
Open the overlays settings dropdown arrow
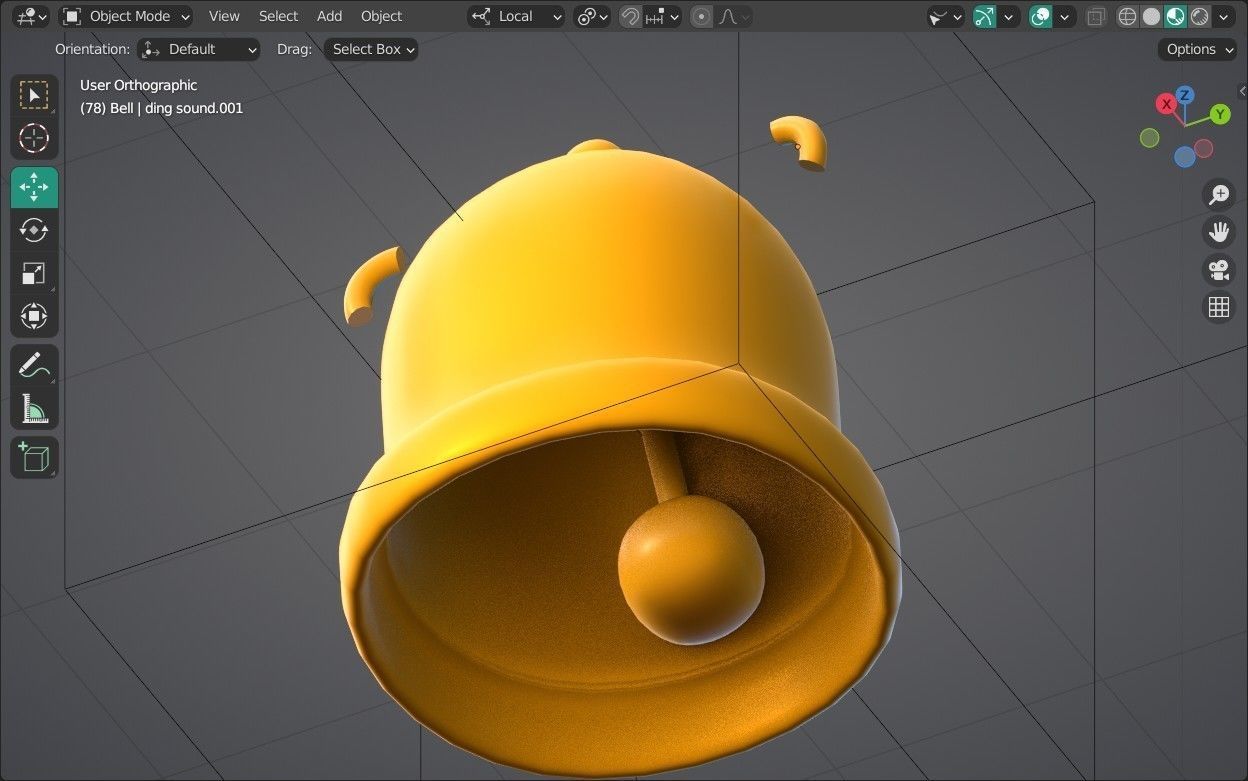click(x=1066, y=16)
